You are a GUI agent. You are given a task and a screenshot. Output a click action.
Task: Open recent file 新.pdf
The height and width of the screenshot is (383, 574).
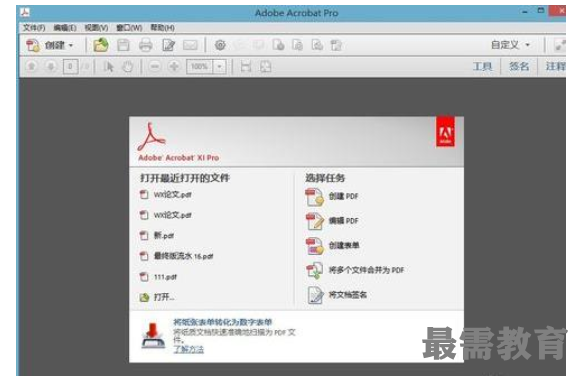[157, 235]
